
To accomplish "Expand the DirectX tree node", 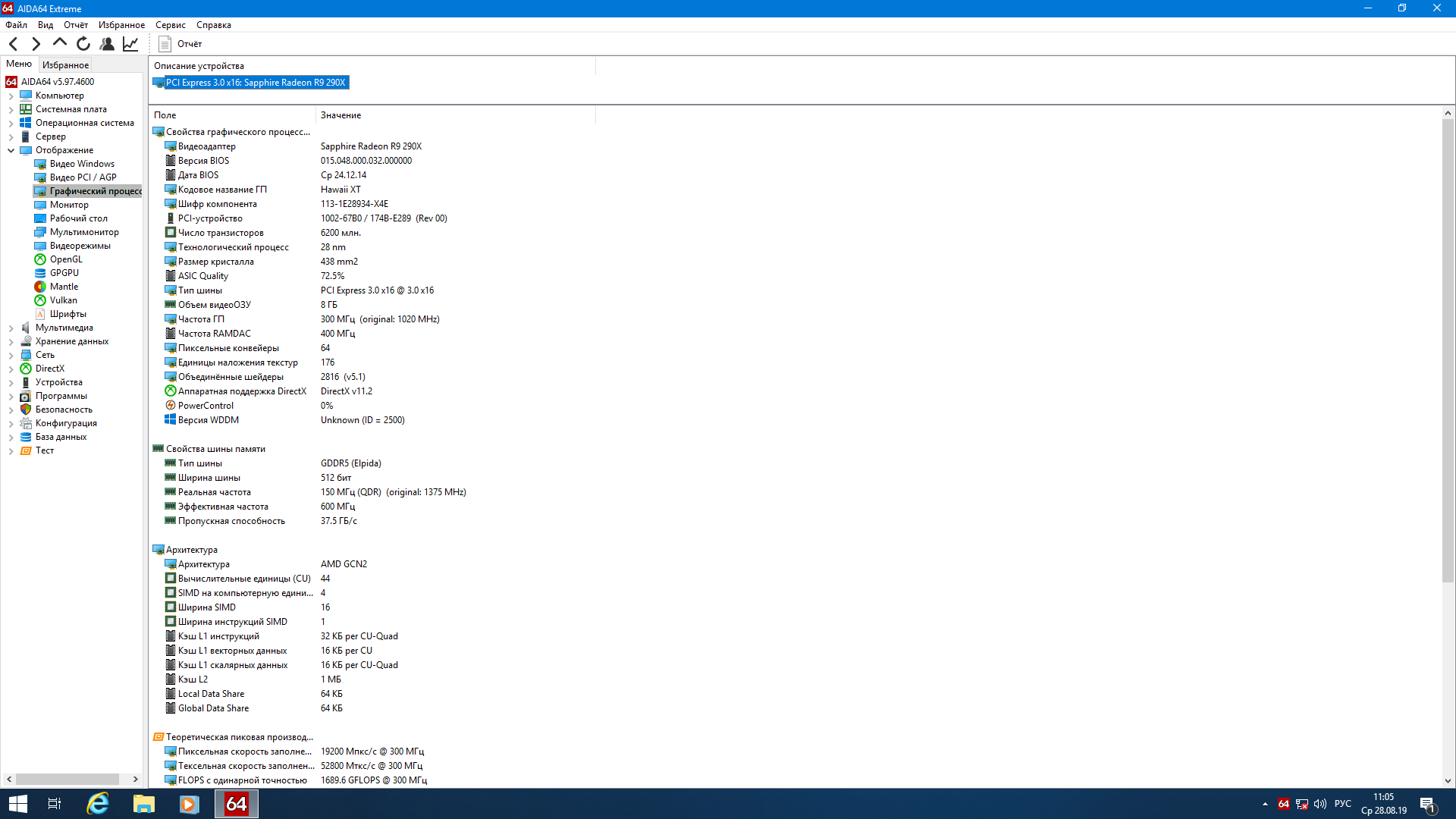I will [11, 369].
